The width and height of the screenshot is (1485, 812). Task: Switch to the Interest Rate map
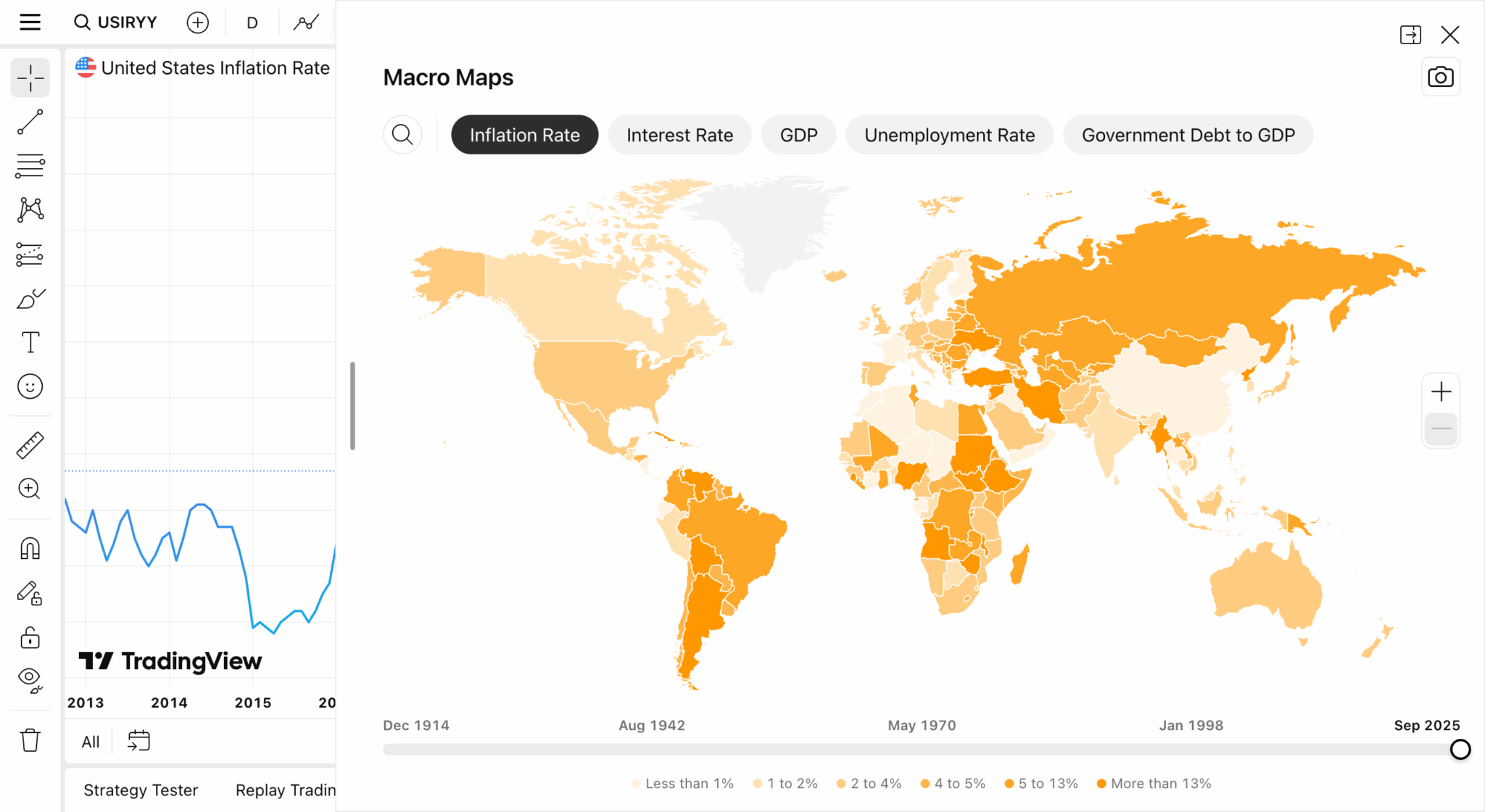(679, 134)
